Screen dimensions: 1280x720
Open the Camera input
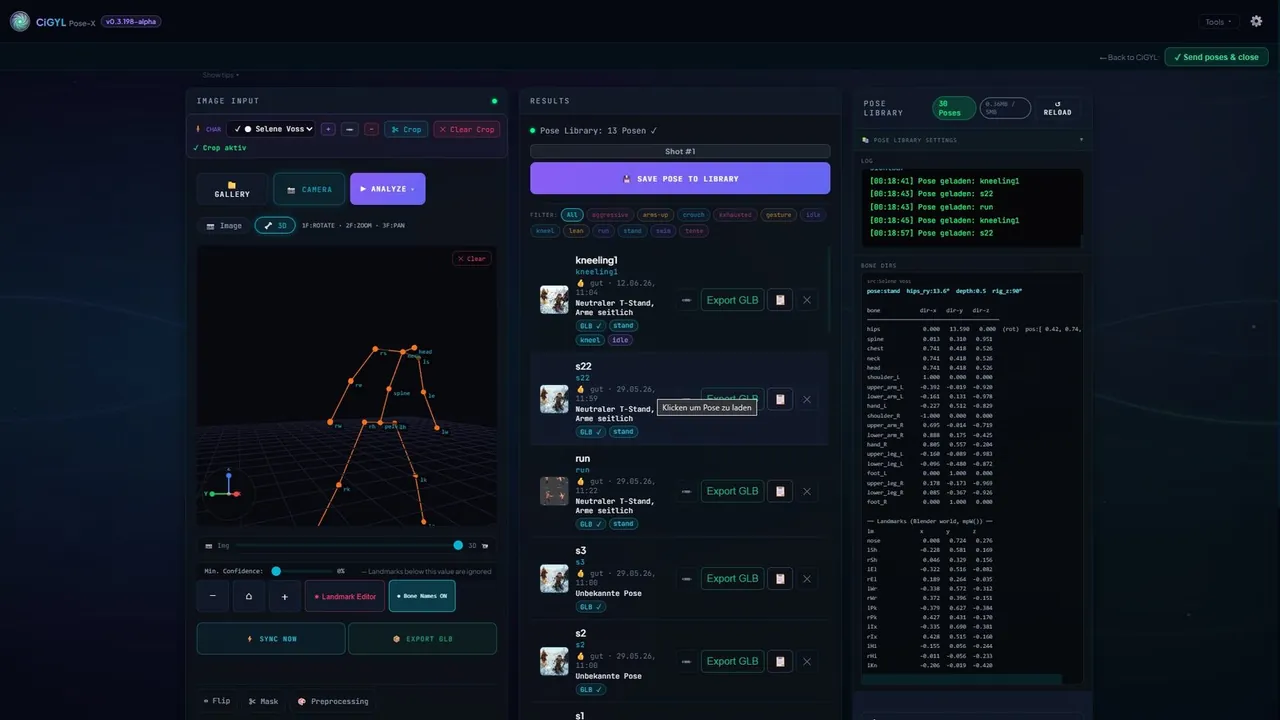(x=309, y=189)
